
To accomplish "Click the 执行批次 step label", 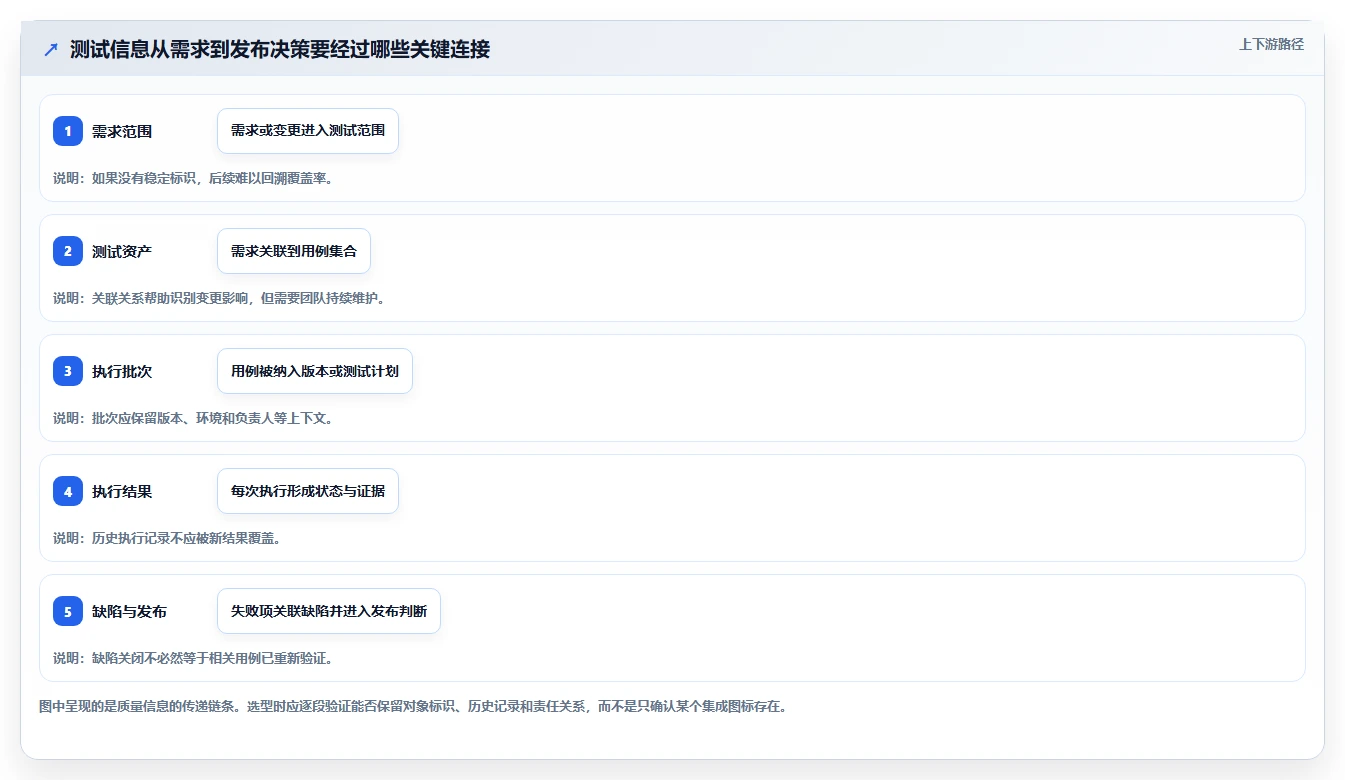I will click(122, 371).
